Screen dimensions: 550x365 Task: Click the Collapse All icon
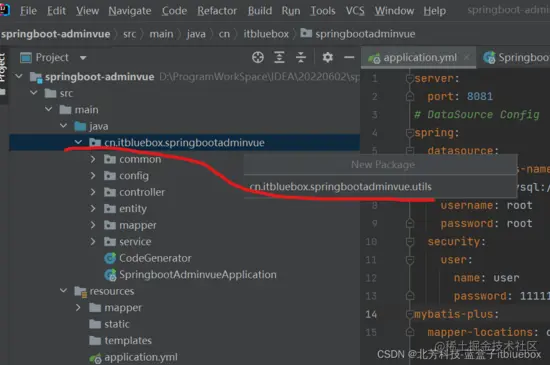(301, 57)
